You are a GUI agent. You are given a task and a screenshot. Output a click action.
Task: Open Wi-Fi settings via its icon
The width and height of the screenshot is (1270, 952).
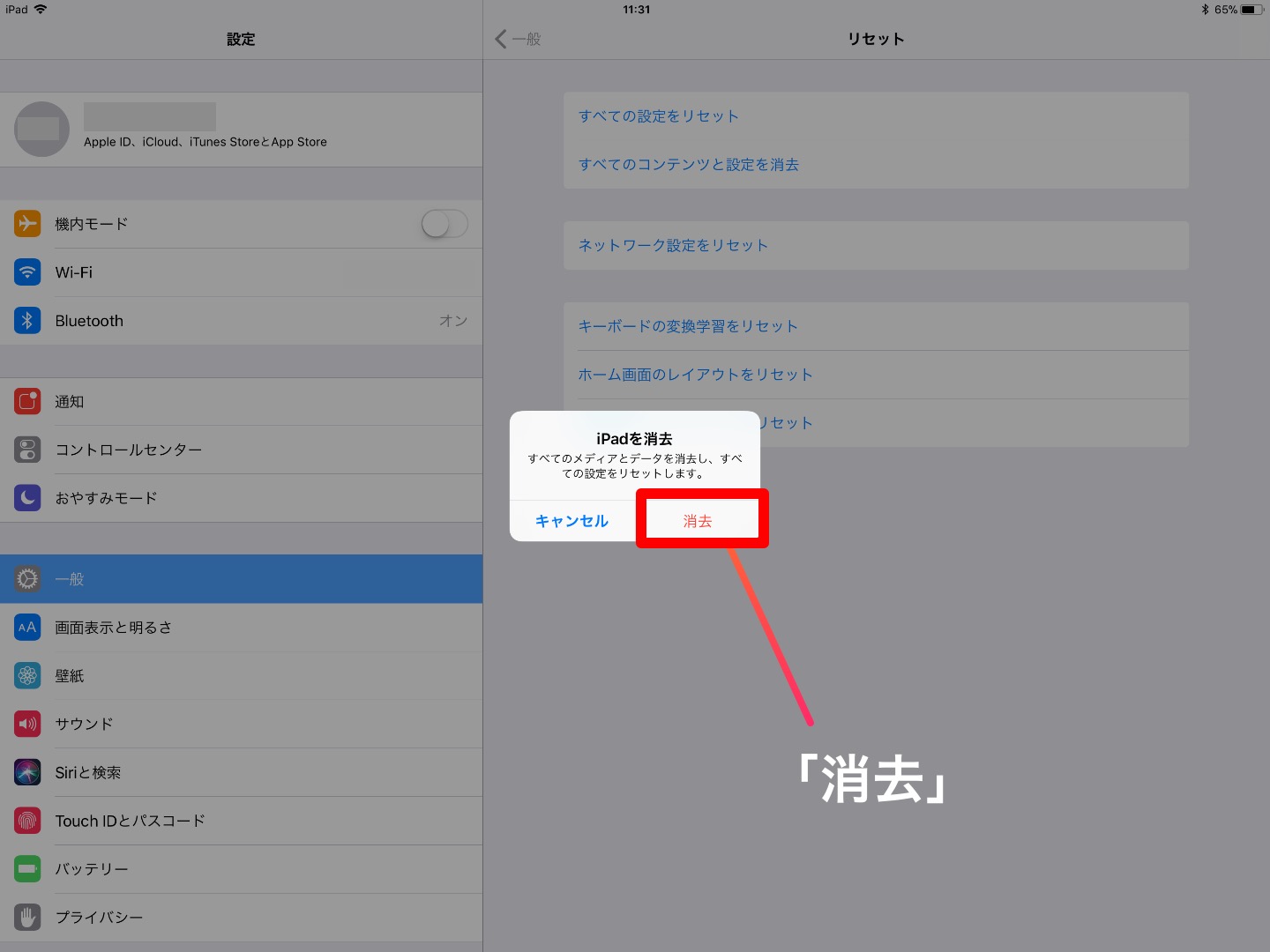(x=27, y=272)
